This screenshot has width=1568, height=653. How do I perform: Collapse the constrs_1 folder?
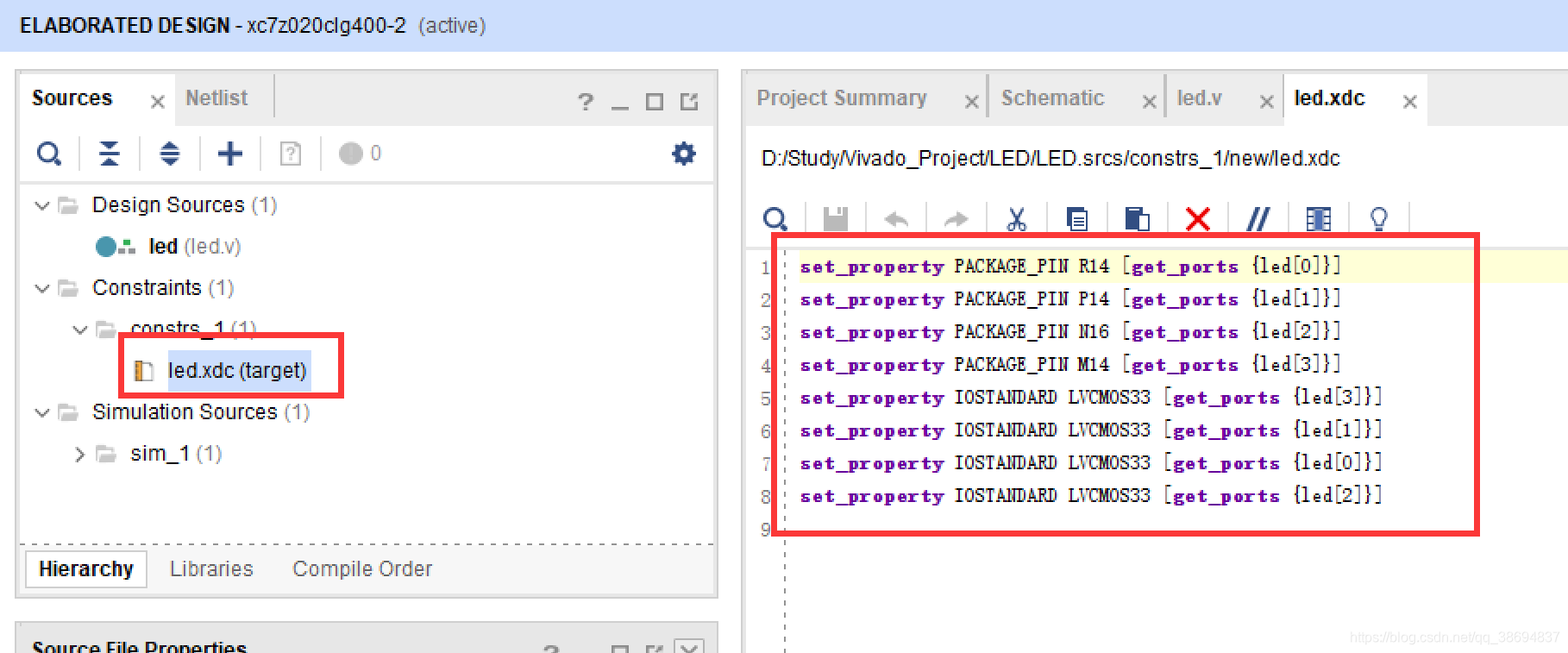point(80,330)
